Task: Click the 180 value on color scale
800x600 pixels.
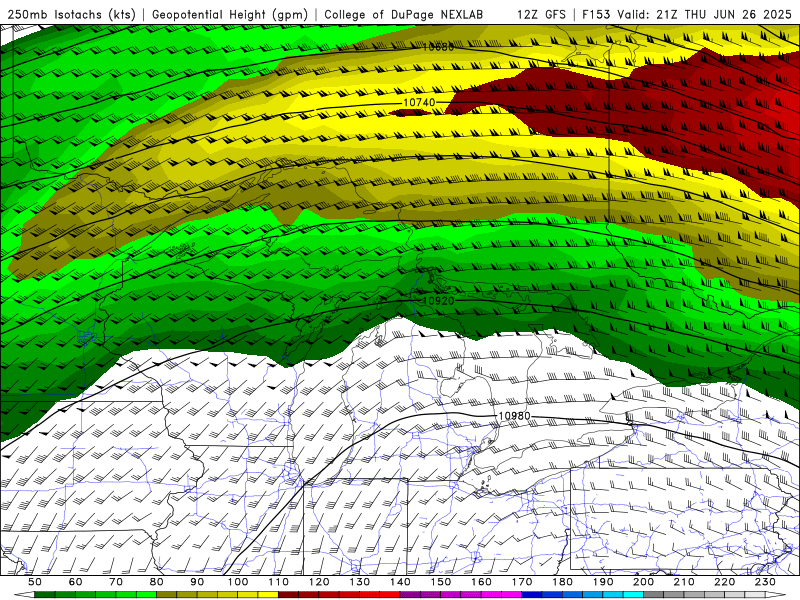Action: coord(562,582)
